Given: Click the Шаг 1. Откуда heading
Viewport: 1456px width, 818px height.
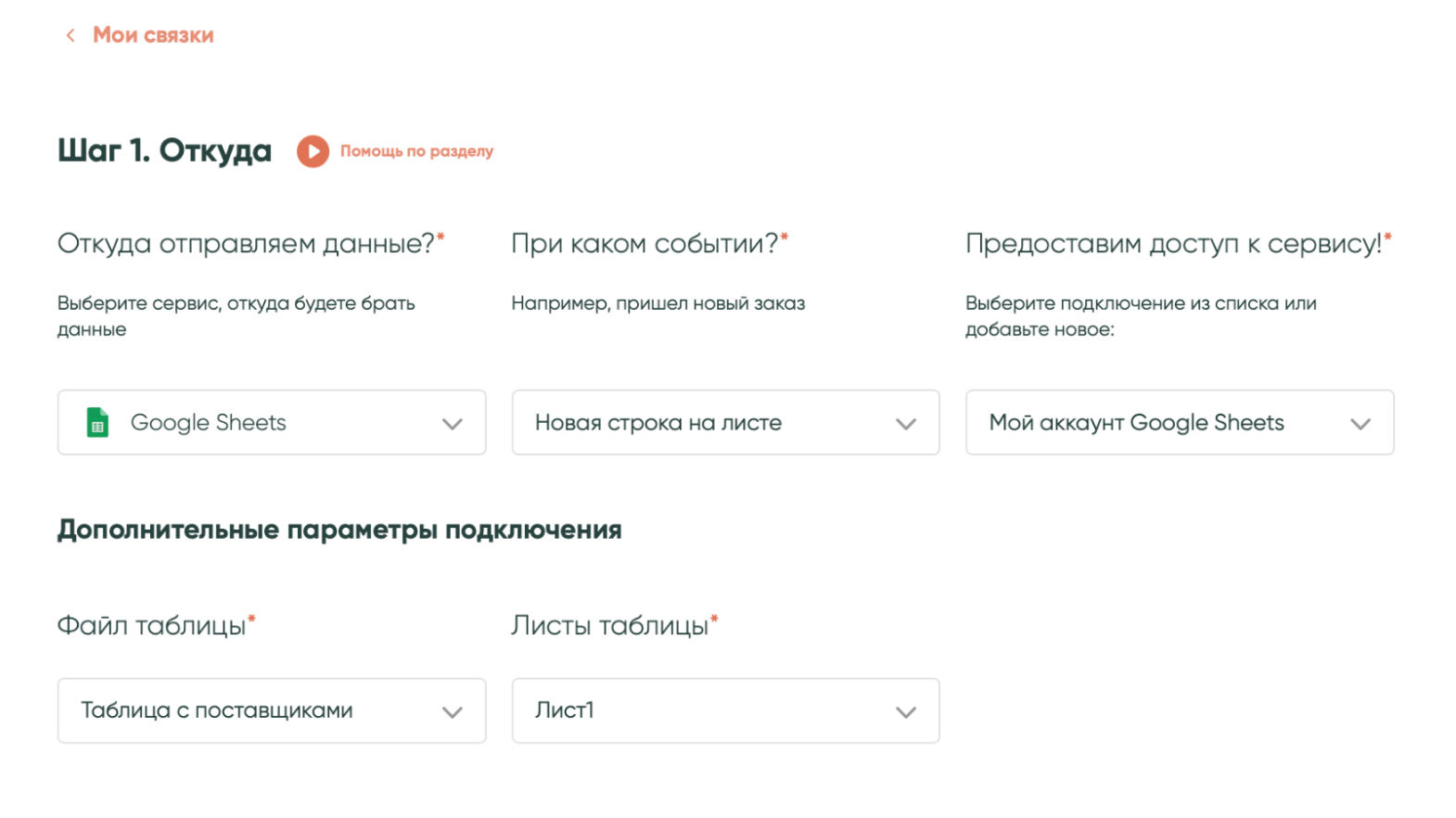Looking at the screenshot, I should (x=164, y=150).
